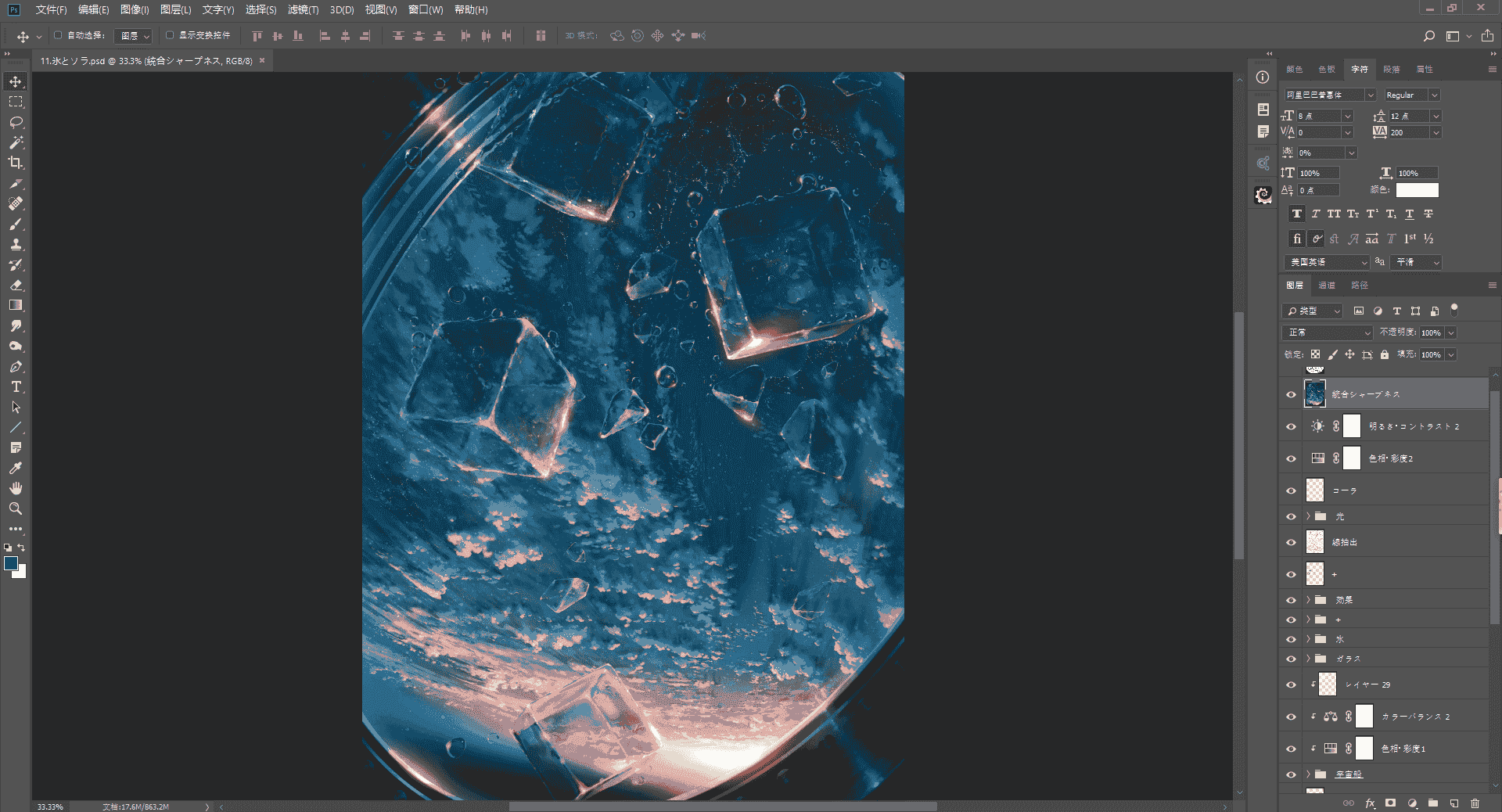Delete layer using the trash icon
Image resolution: width=1502 pixels, height=812 pixels.
tap(1475, 803)
